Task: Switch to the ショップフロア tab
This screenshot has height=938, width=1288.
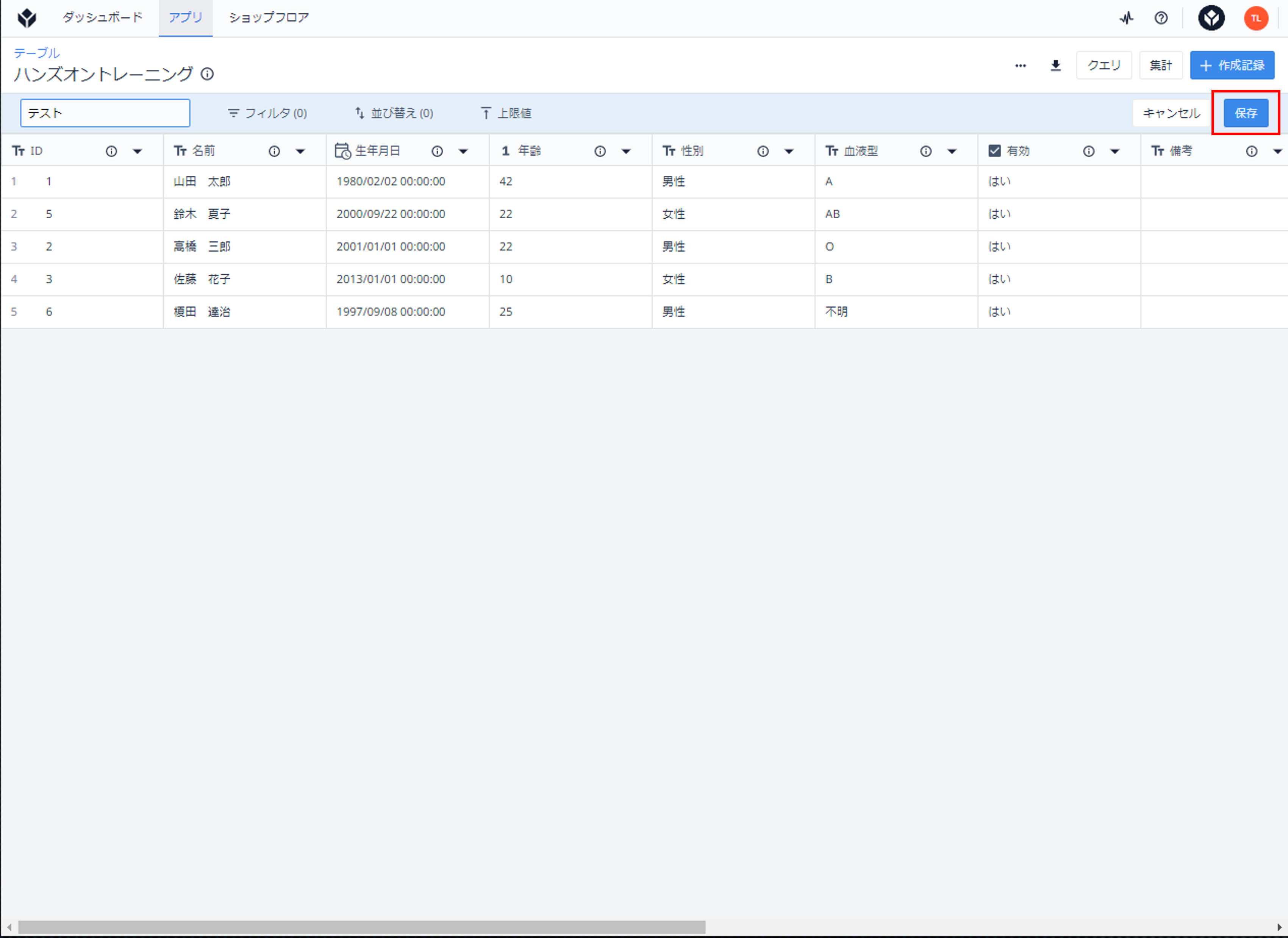Action: point(269,17)
